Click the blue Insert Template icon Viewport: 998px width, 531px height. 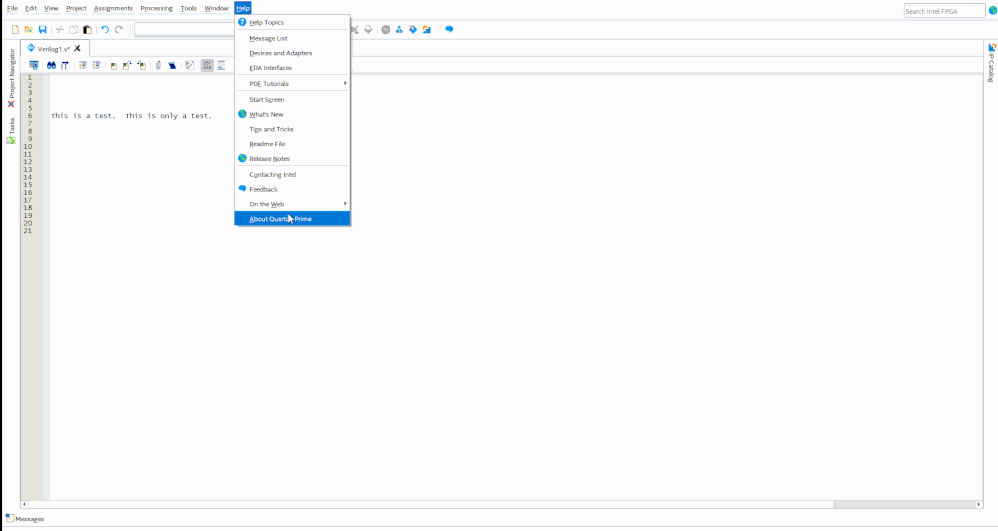(172, 65)
